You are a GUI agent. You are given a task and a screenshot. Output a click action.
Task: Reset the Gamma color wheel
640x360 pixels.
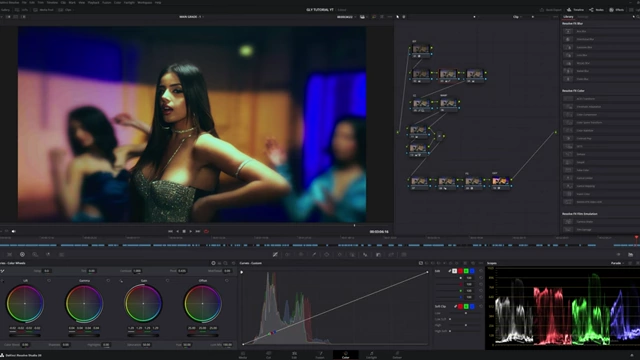pos(108,280)
